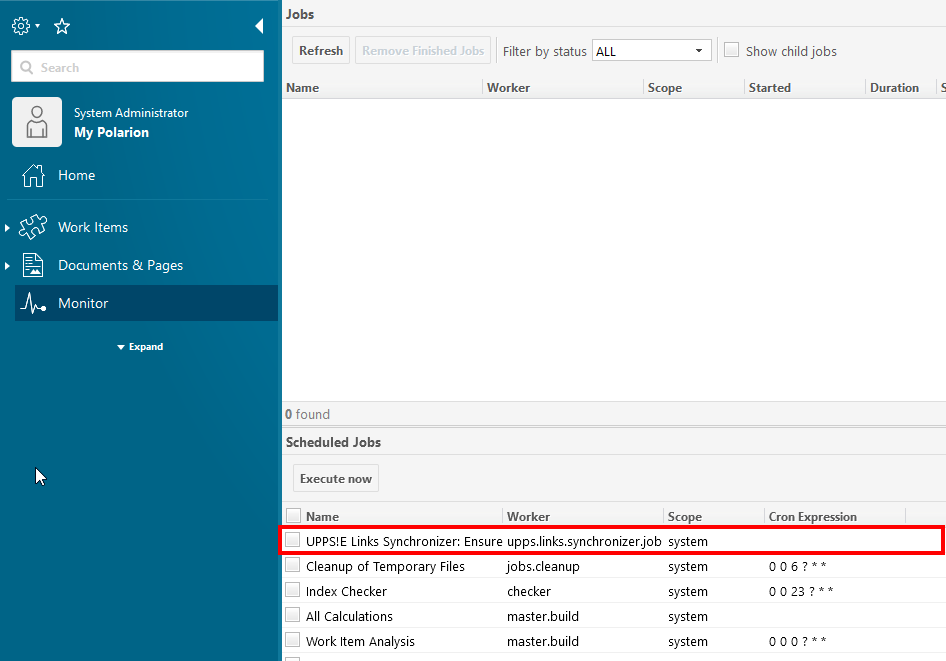Screen dimensions: 946x661
Task: Navigate to Monitor in the sidebar
Action: 83,303
